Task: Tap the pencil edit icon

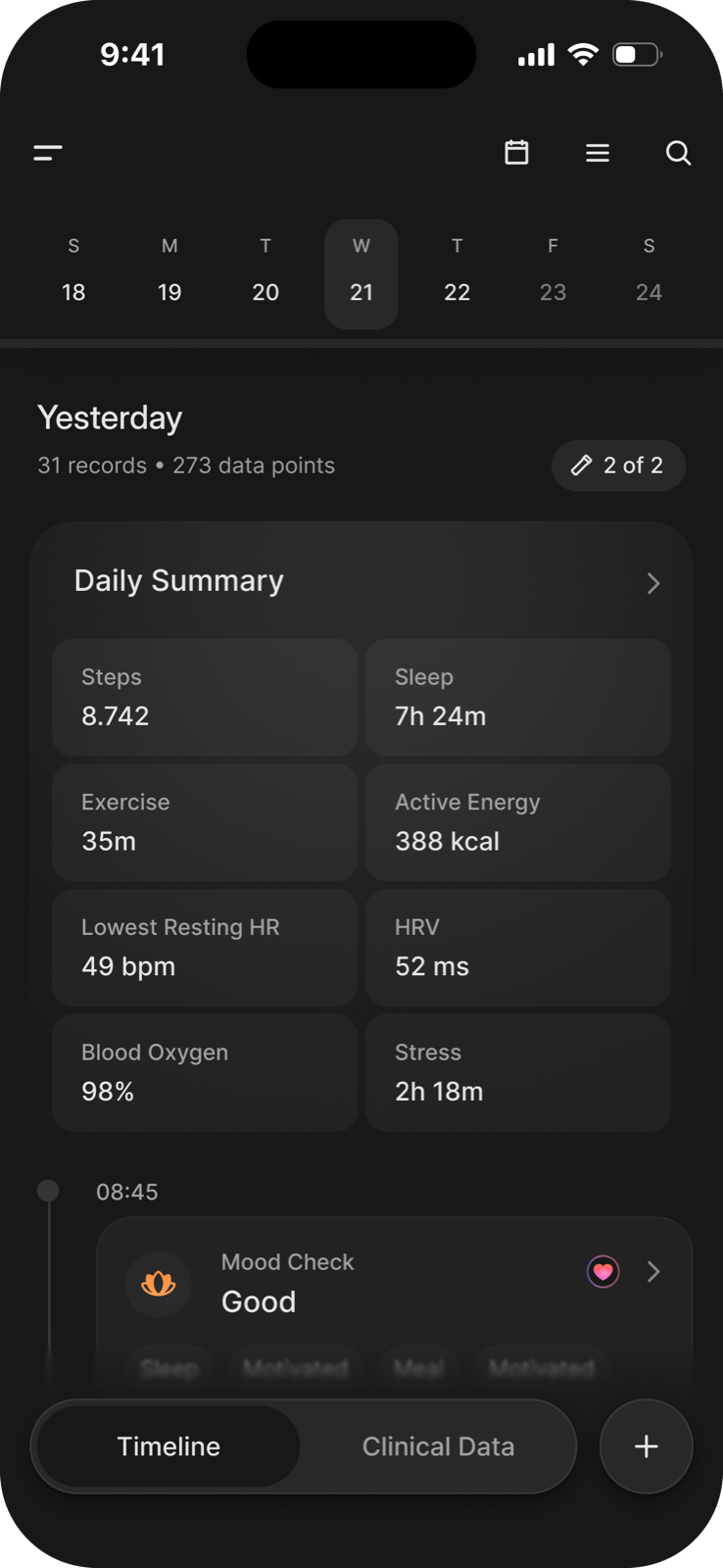Action: [x=582, y=465]
